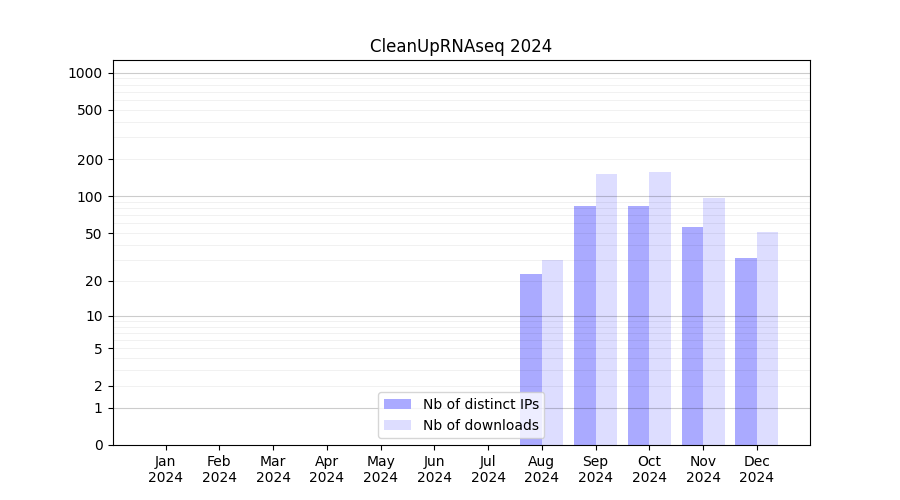This screenshot has width=900, height=500.
Task: Click the Nov 2024 distinct IPs bar
Action: point(692,336)
